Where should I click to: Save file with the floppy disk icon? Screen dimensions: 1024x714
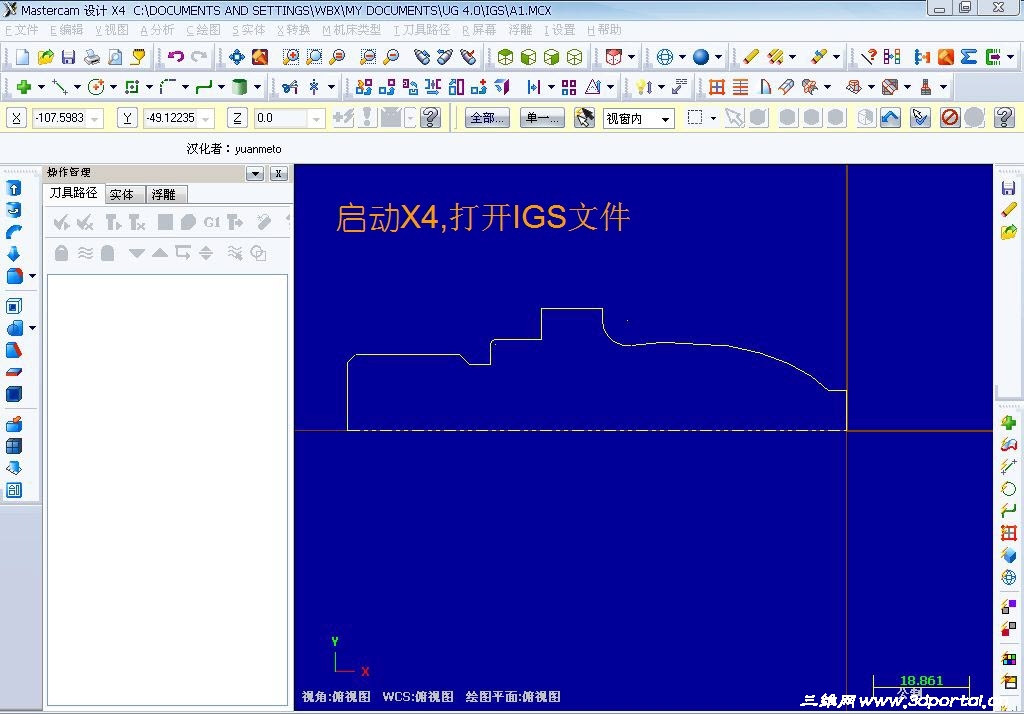pos(68,57)
